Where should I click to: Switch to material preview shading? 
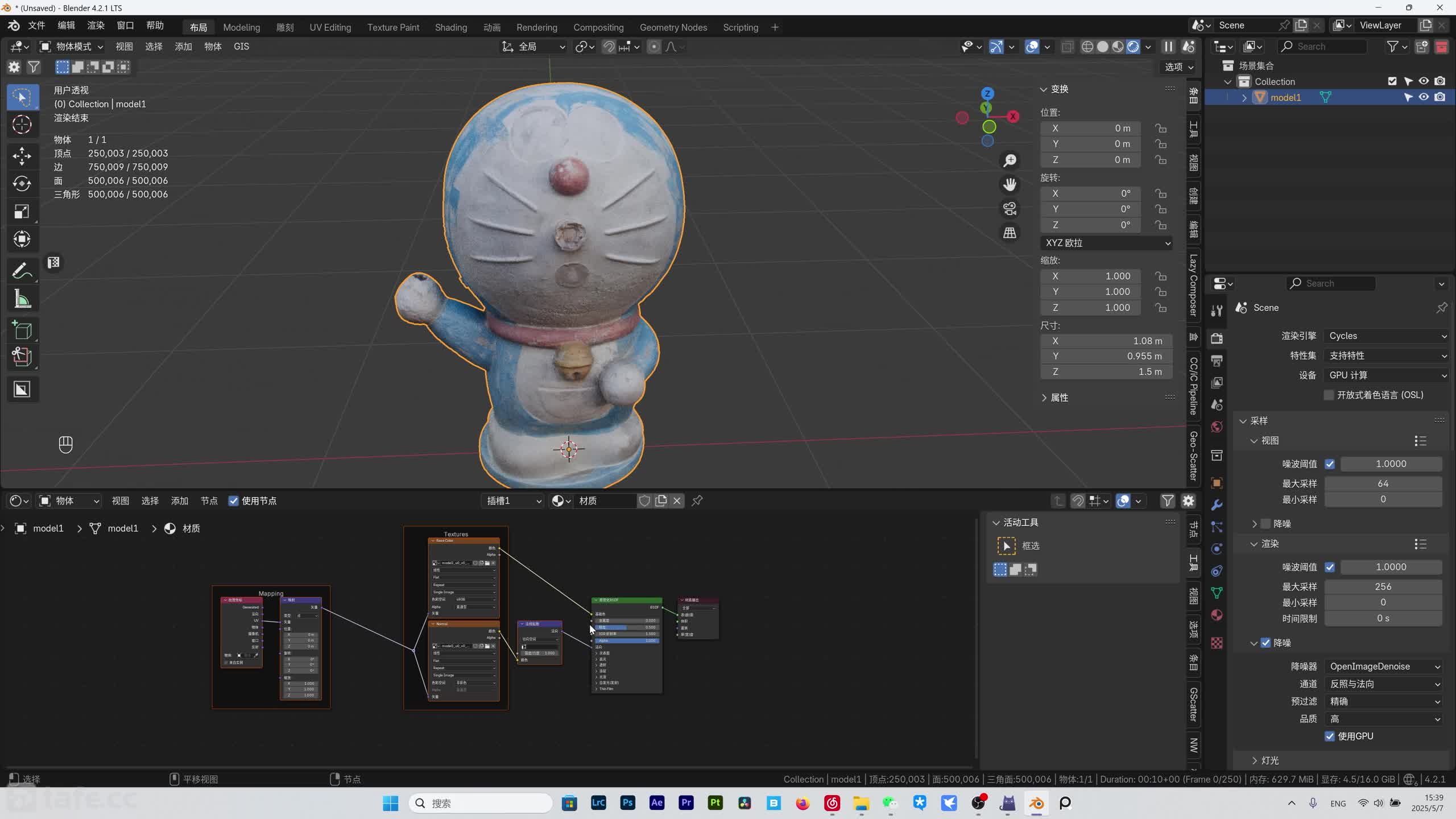(1118, 47)
